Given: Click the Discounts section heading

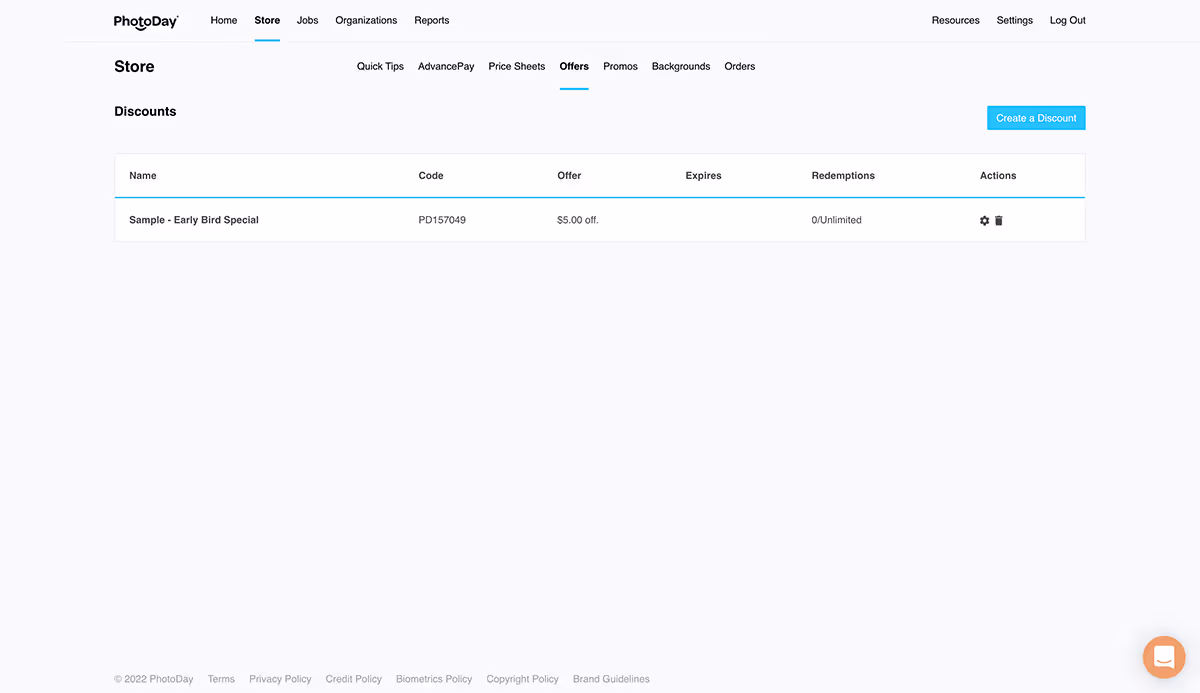Looking at the screenshot, I should pos(145,111).
